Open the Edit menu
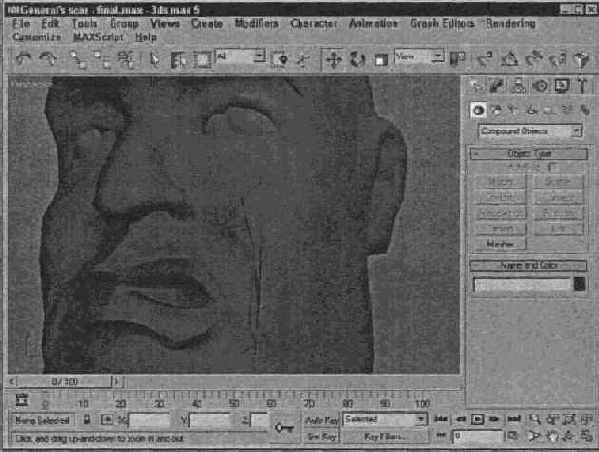Screen dimensions: 599x452 coord(50,24)
